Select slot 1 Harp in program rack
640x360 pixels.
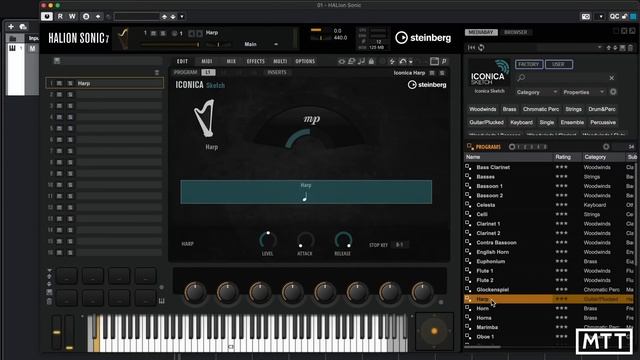pos(104,83)
